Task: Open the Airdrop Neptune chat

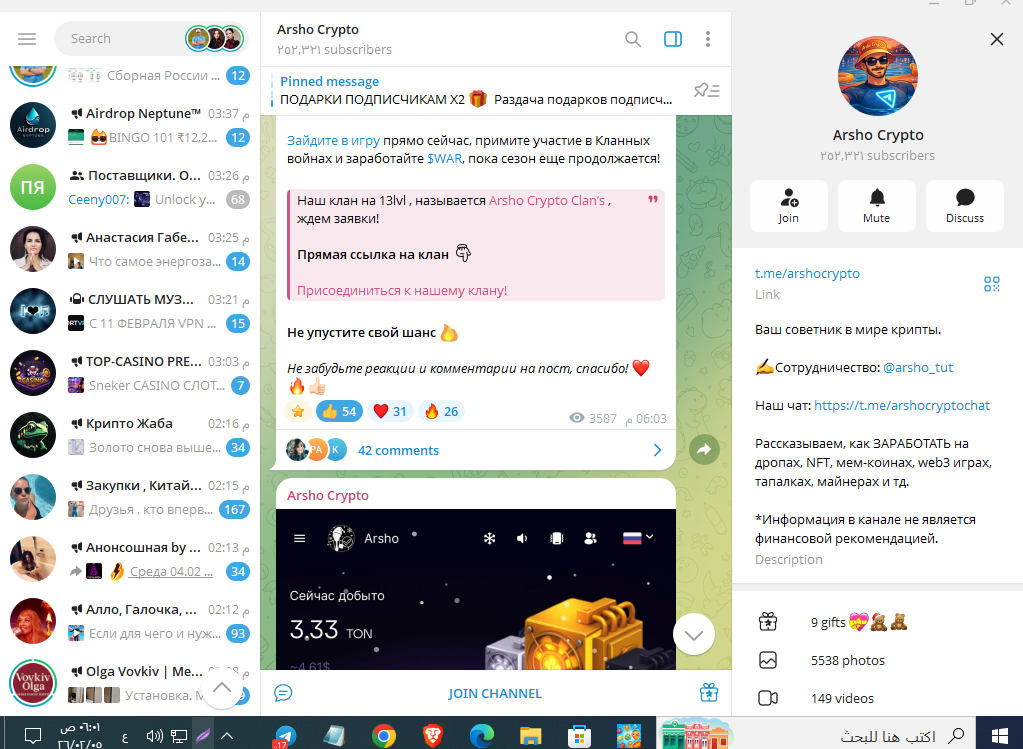Action: (x=130, y=125)
